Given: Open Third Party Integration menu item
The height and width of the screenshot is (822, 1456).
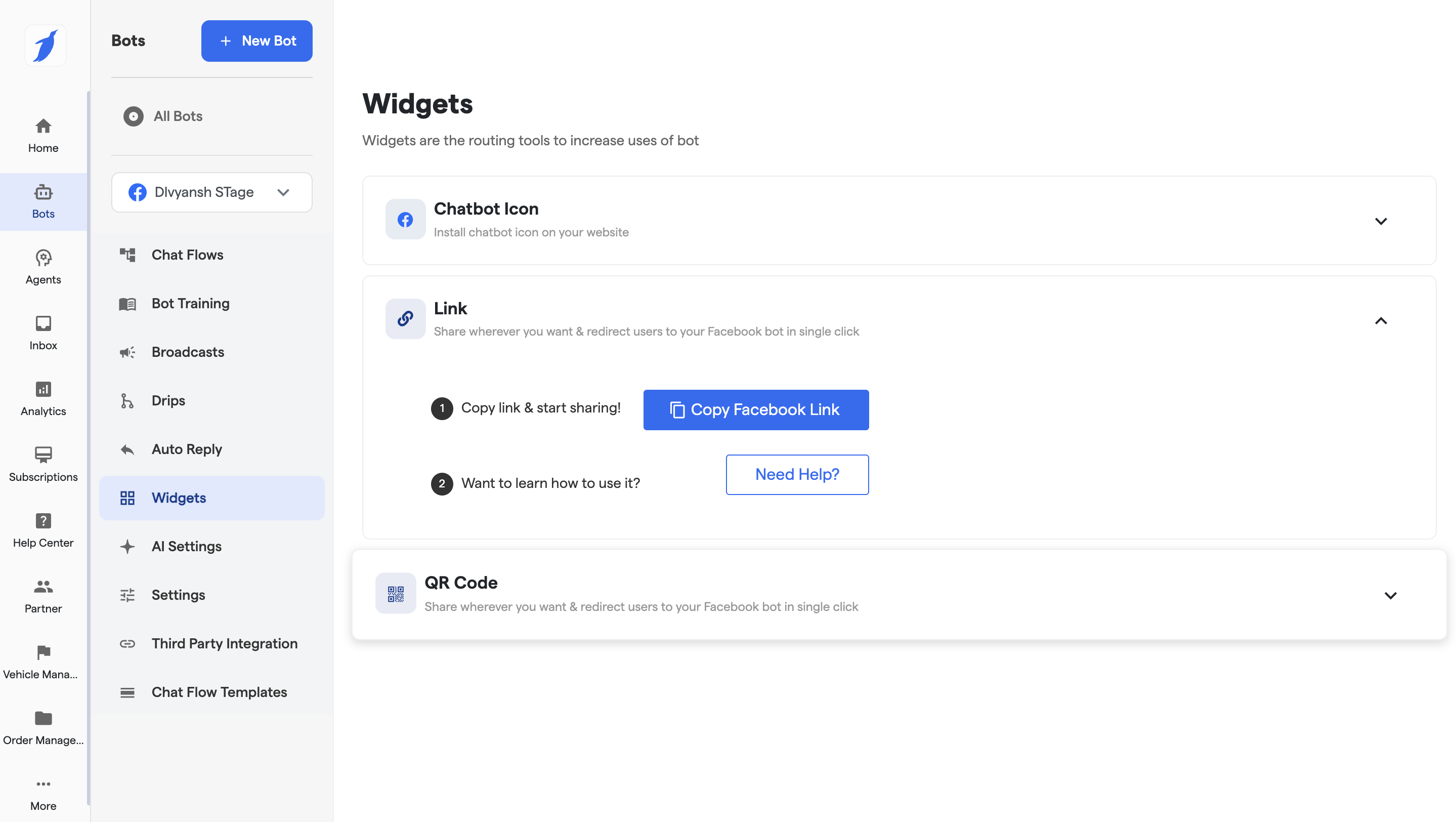Looking at the screenshot, I should click(x=224, y=644).
